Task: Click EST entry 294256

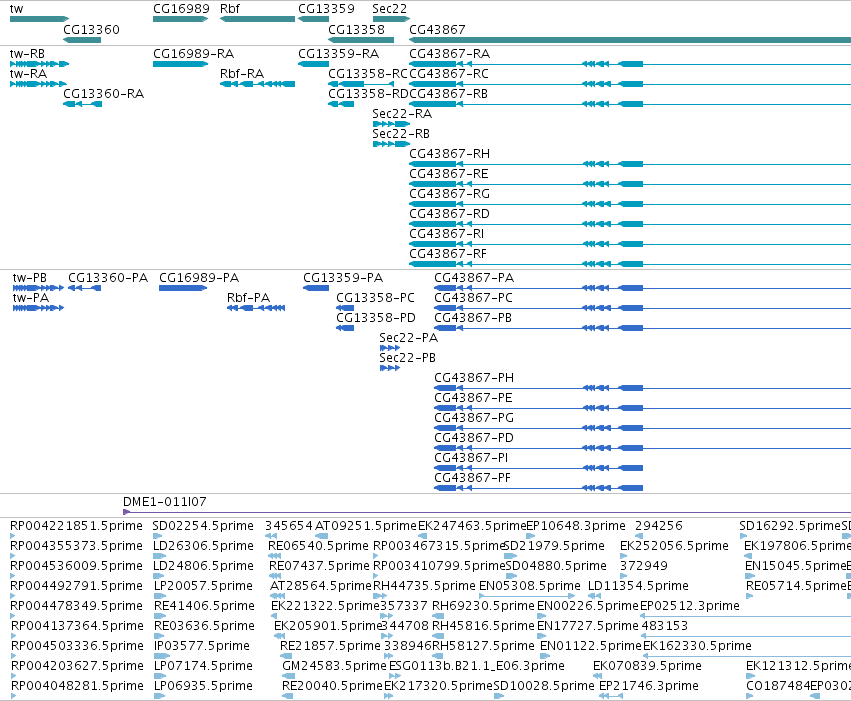Action: point(659,526)
